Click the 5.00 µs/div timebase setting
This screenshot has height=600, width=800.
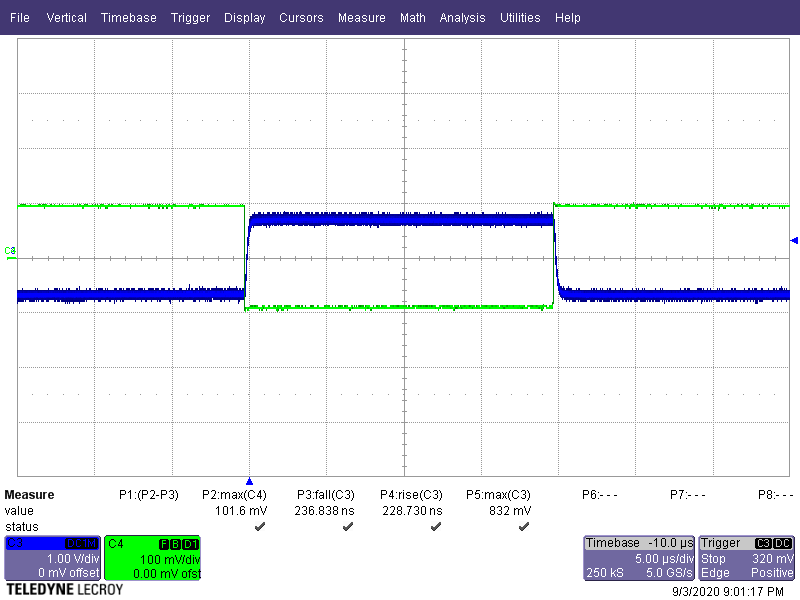[x=664, y=559]
